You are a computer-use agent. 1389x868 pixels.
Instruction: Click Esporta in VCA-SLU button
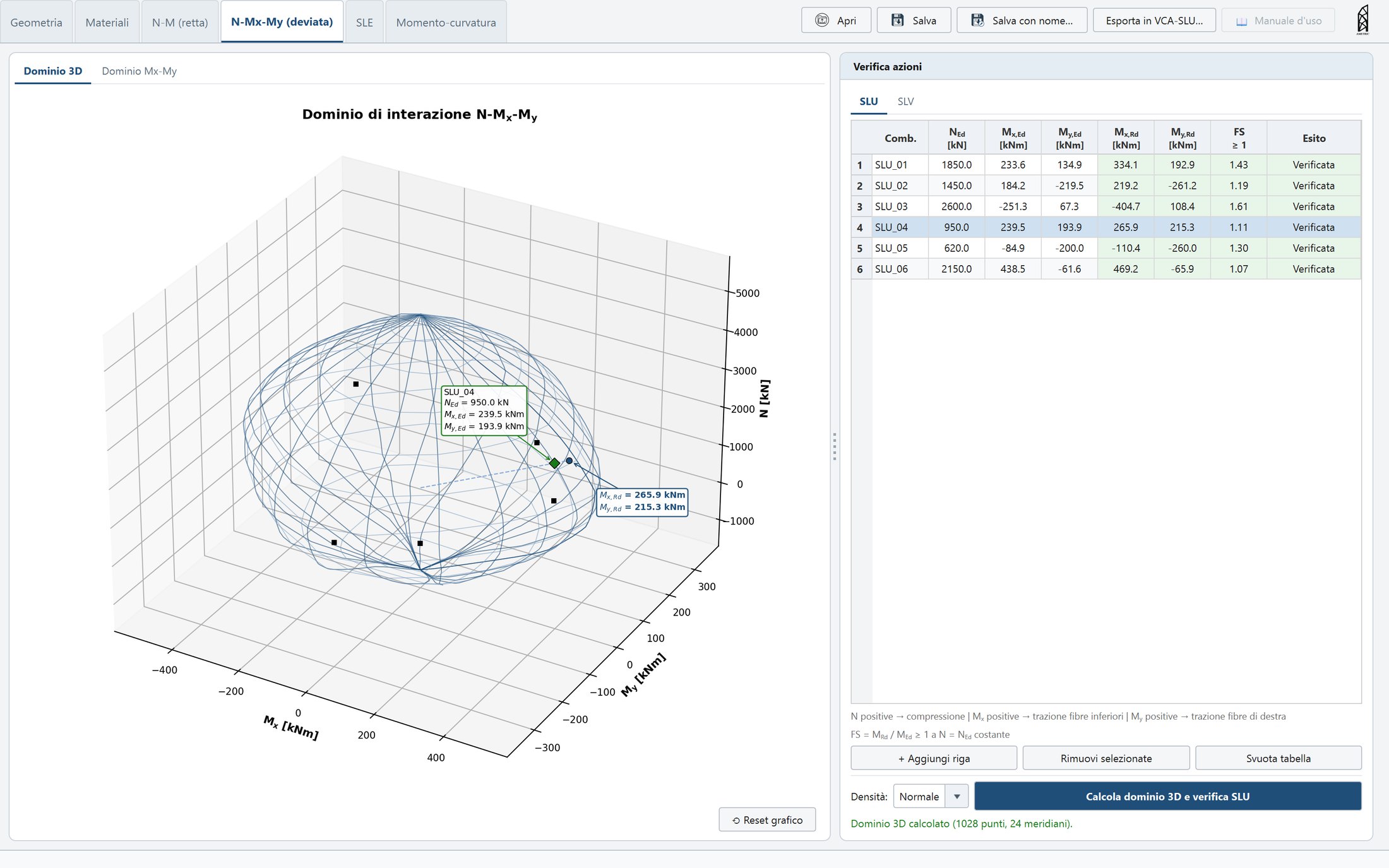click(x=1154, y=20)
